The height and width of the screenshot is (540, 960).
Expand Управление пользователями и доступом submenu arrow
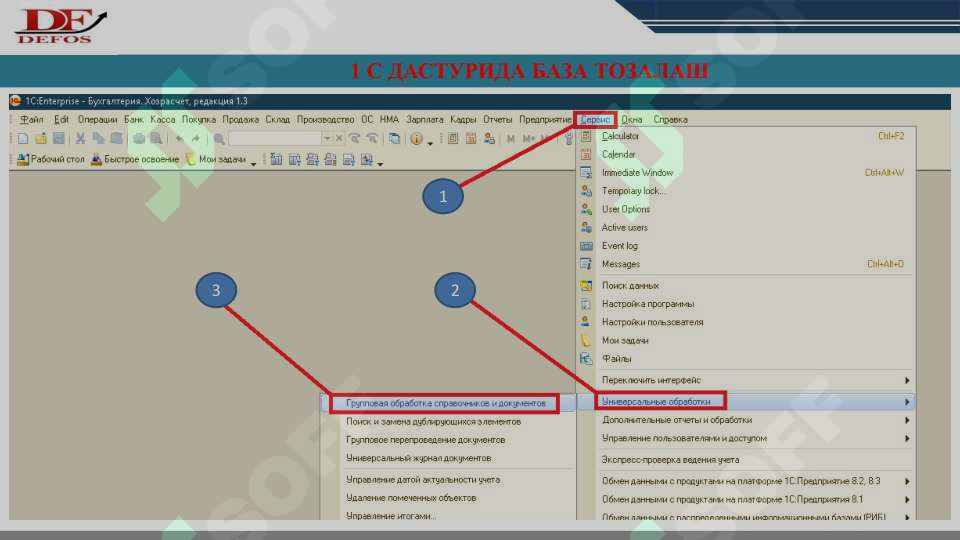[x=907, y=438]
